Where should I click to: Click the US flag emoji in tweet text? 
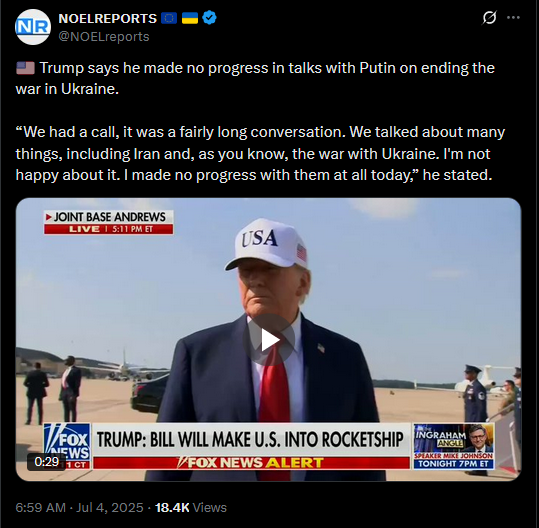[25, 68]
